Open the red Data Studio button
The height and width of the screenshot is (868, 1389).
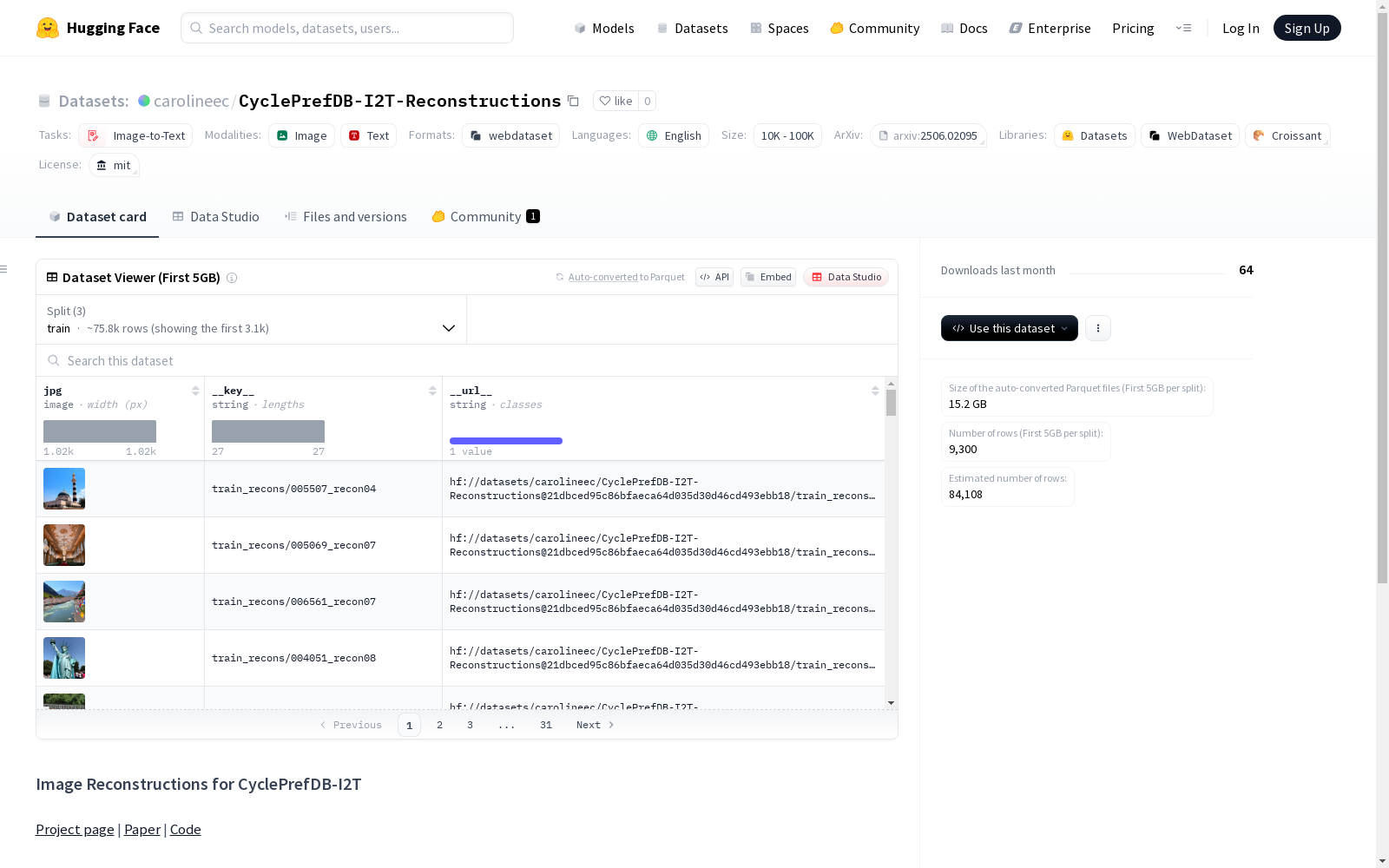[x=846, y=277]
